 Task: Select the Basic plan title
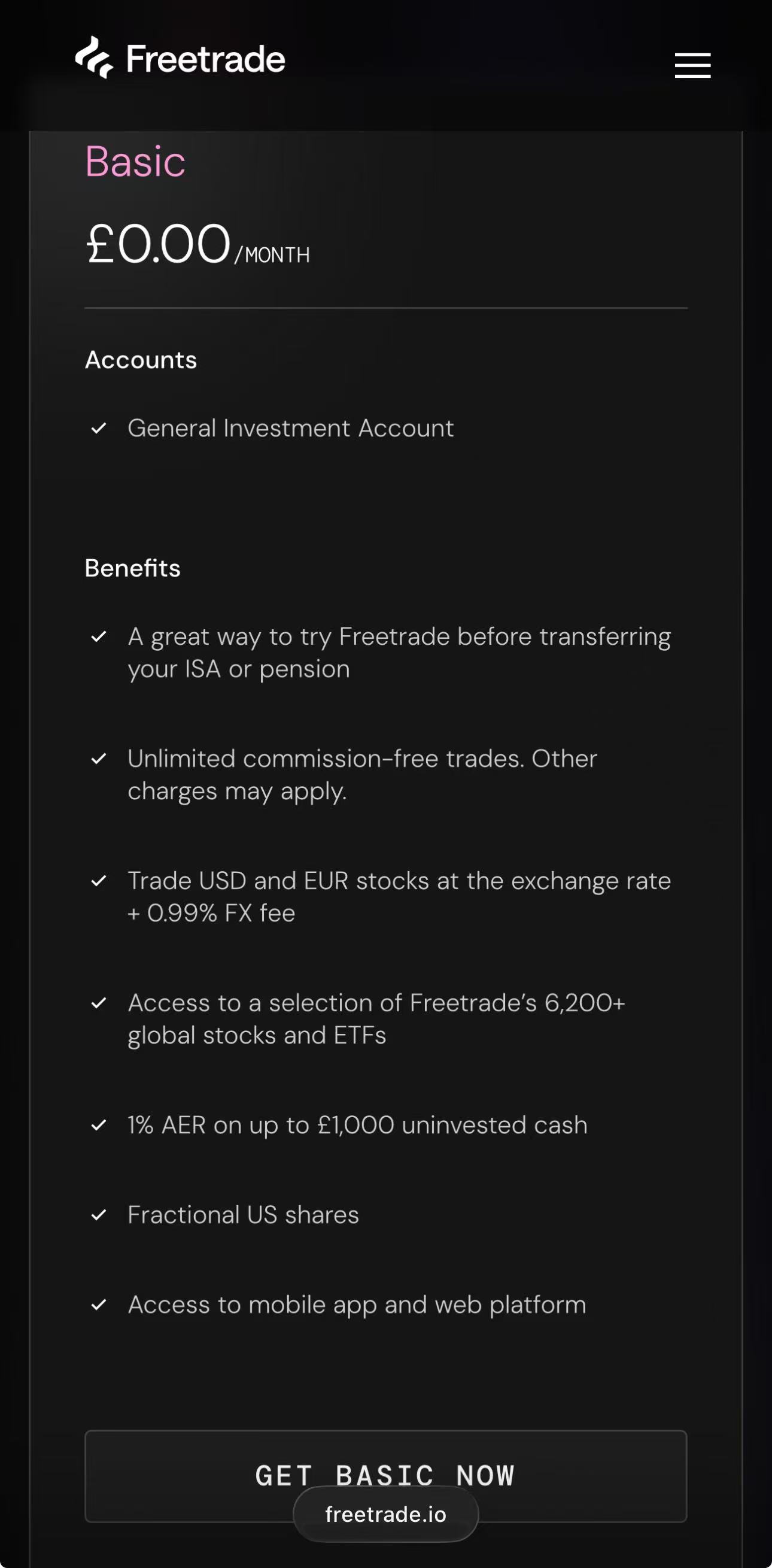click(x=135, y=162)
